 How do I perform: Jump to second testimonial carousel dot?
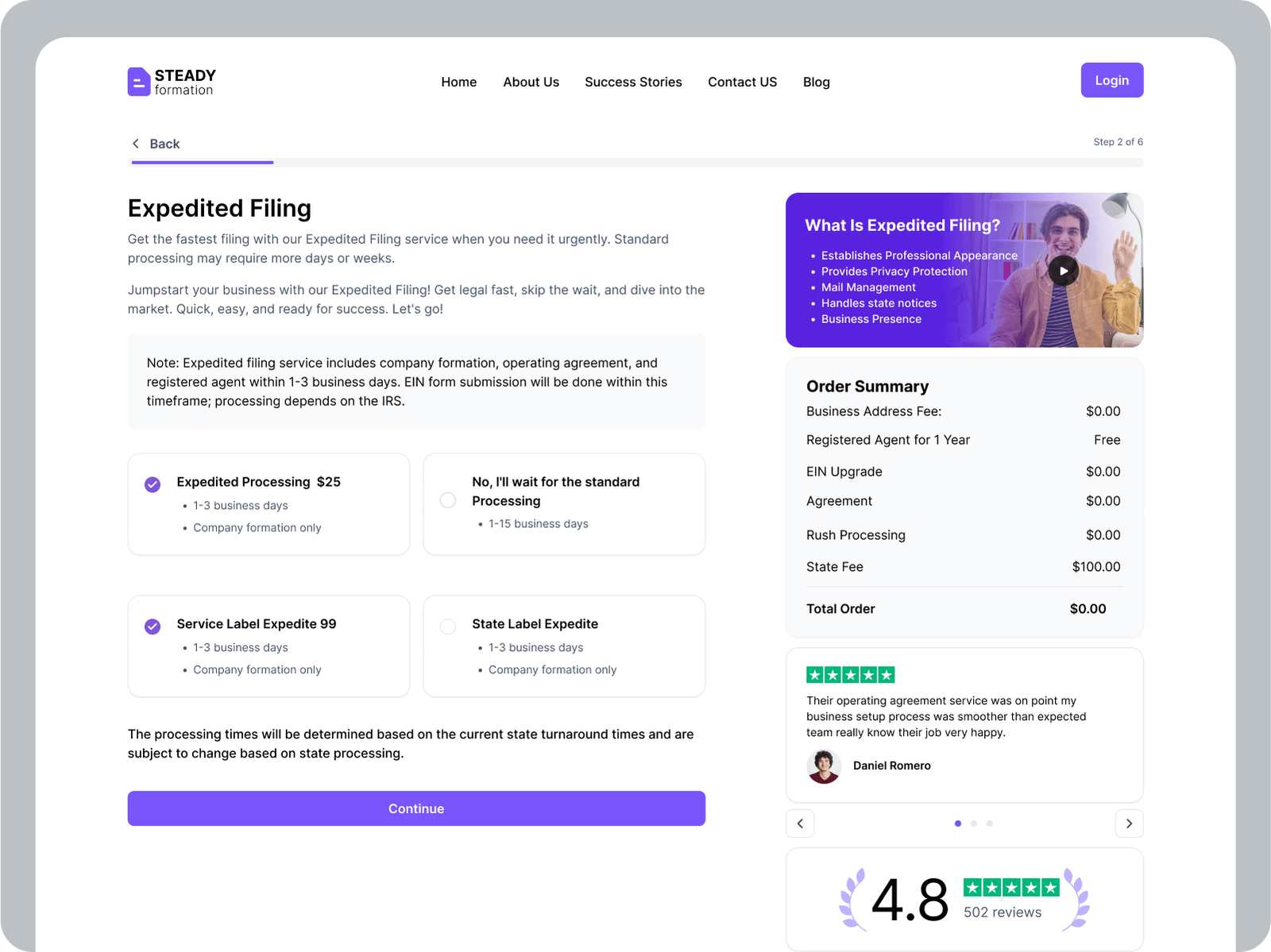click(x=974, y=823)
